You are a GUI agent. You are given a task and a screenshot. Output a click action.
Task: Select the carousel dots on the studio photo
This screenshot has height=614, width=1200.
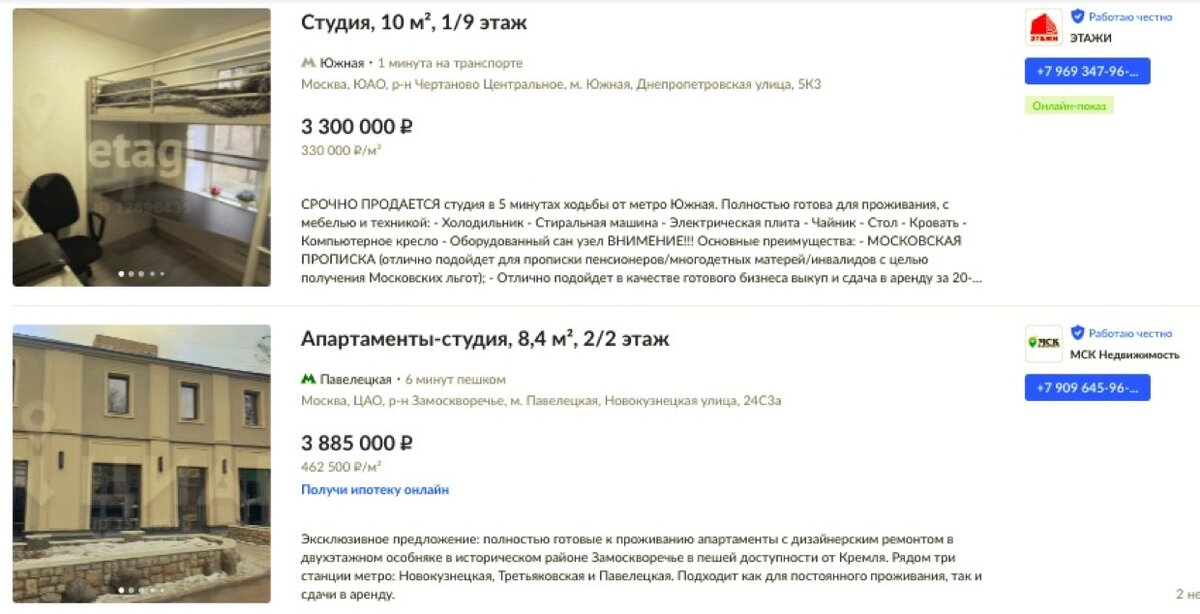tap(141, 273)
